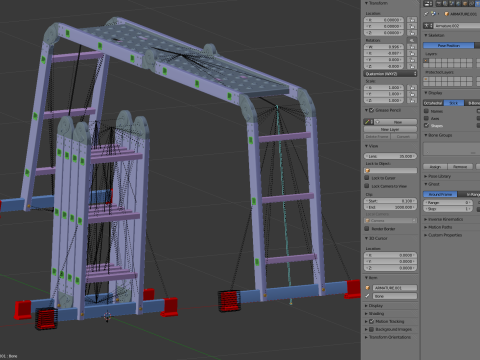The image size is (480, 360).
Task: Toggle the 4L rotation lock button
Action: 412,40
